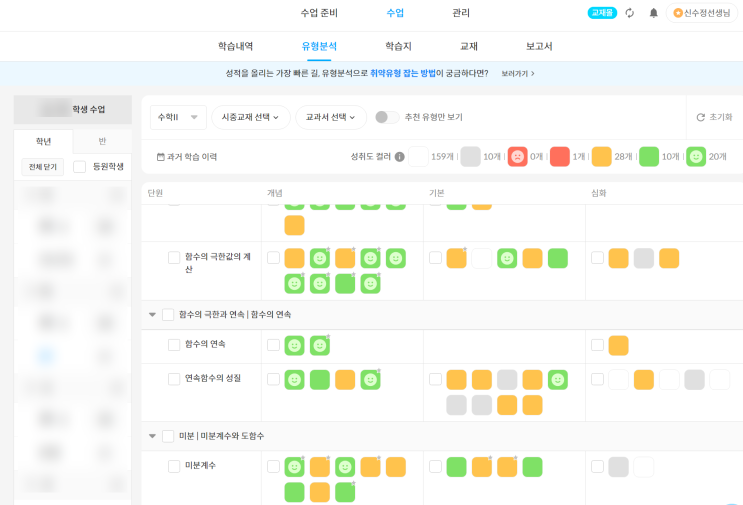The width and height of the screenshot is (743, 505).
Task: Open the 수학II subject dropdown
Action: (x=178, y=117)
